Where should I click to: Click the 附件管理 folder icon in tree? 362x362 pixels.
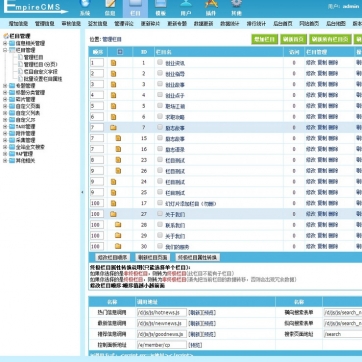click(12, 133)
